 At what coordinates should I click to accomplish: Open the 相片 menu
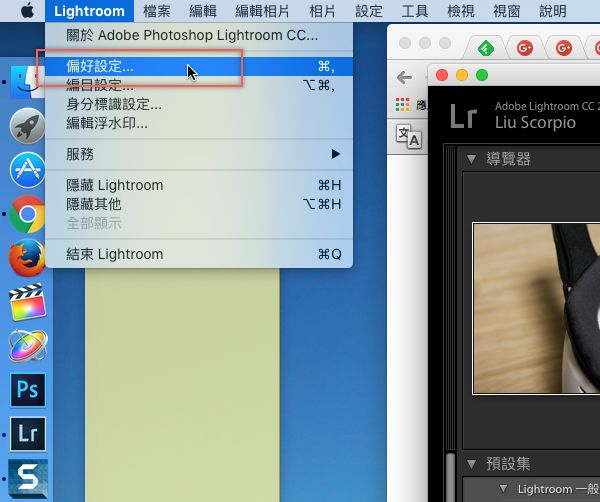pyautogui.click(x=322, y=11)
